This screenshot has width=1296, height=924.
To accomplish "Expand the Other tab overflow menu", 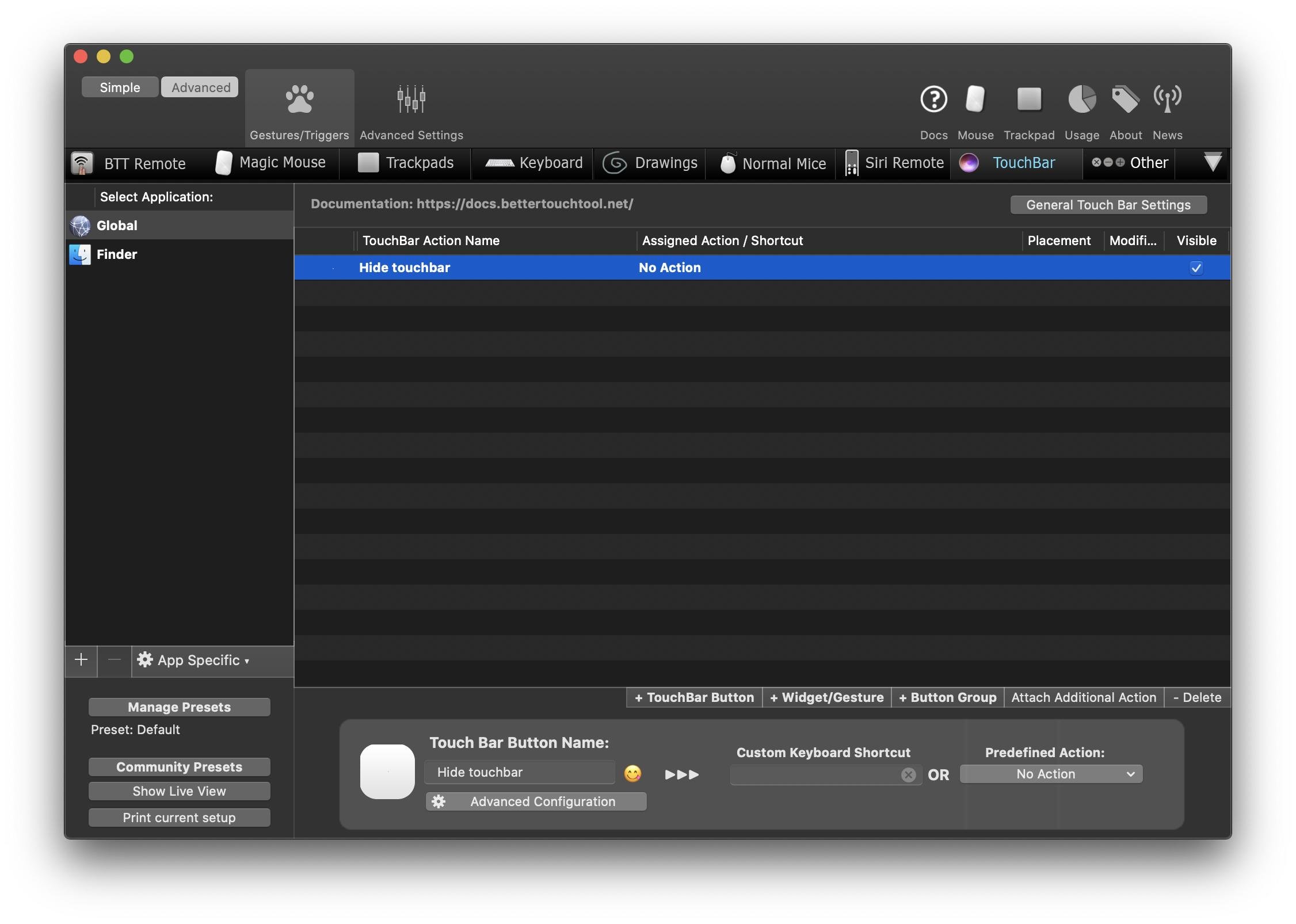I will tap(1213, 163).
